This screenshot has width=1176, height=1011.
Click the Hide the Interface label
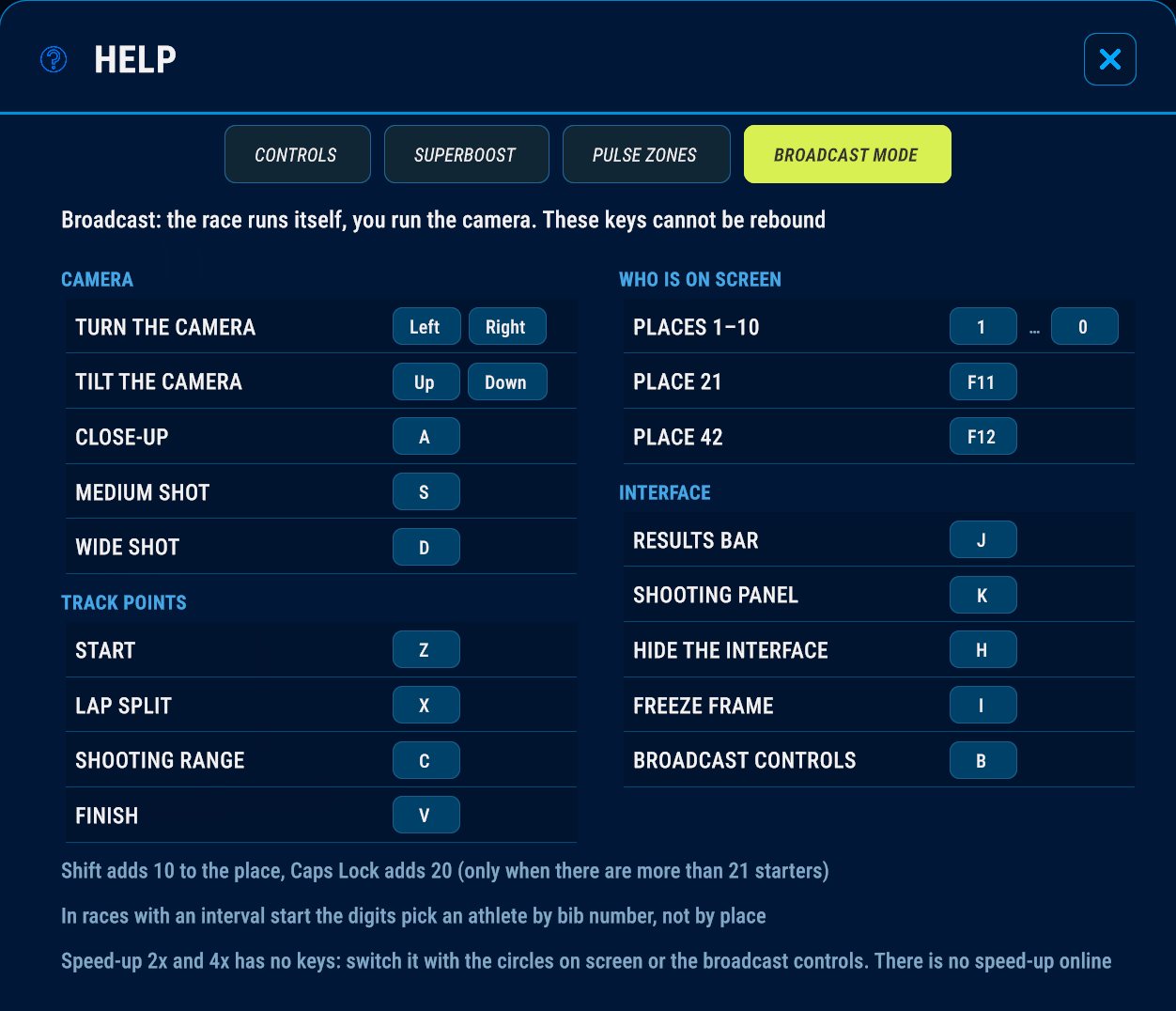[x=731, y=650]
